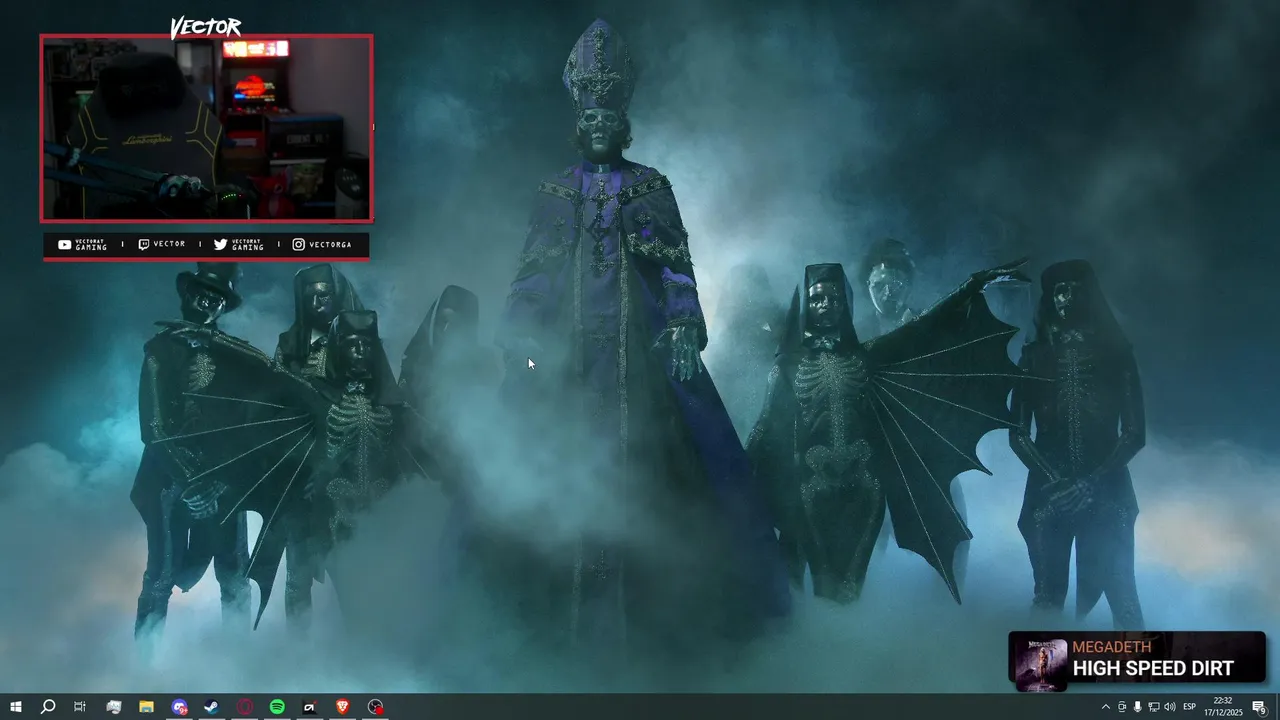Screen dimensions: 1280x720
Task: Click the microphone tray icon
Action: coord(1137,707)
